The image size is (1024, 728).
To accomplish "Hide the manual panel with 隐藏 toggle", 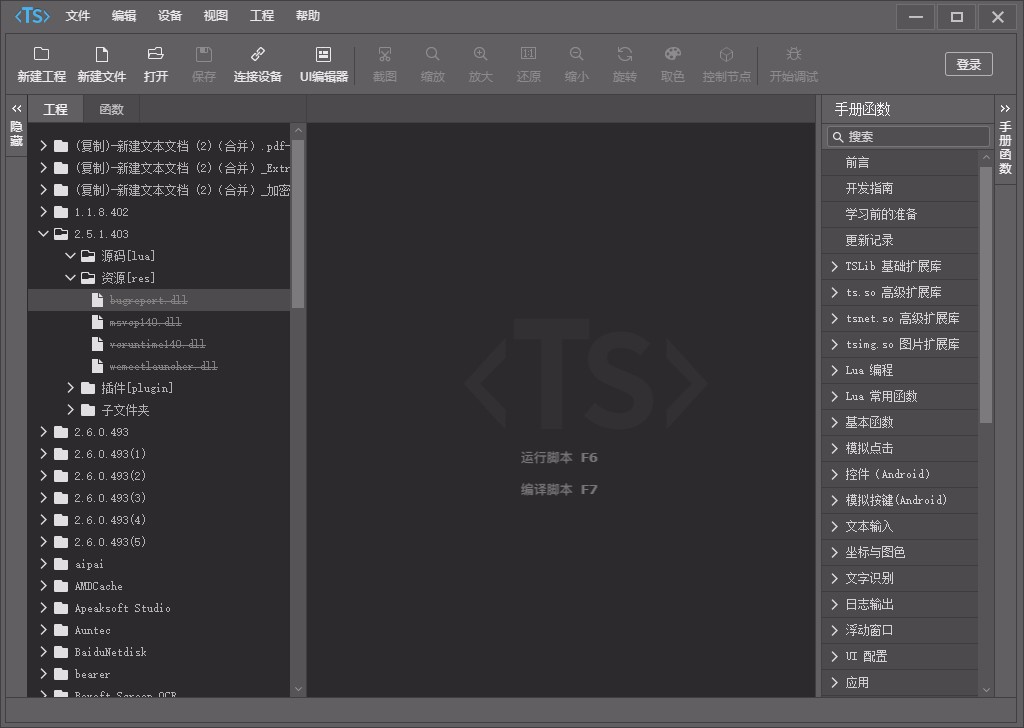I will [x=16, y=128].
